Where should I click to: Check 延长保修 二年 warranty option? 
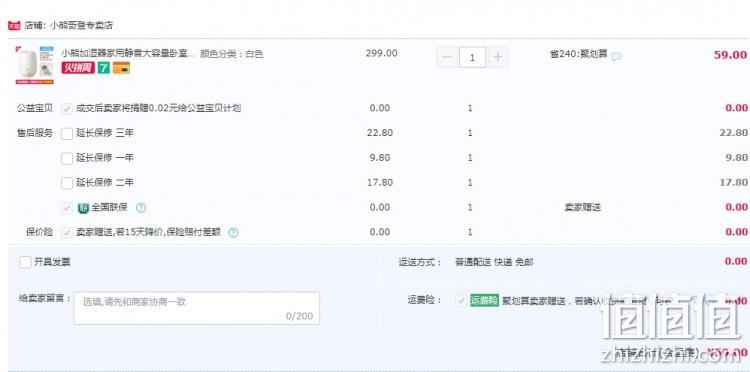[x=67, y=183]
